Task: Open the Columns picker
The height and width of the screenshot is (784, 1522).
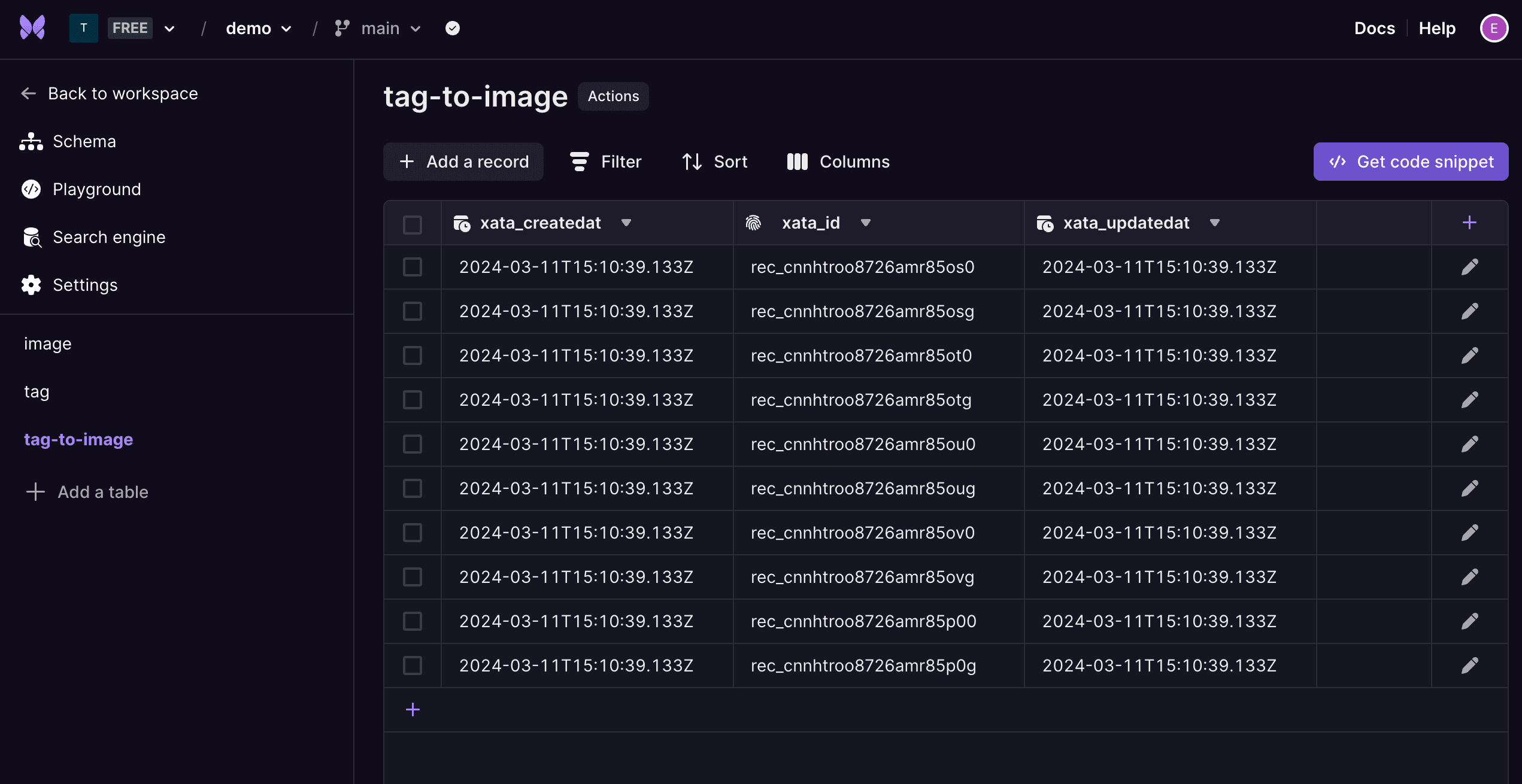Action: 837,161
